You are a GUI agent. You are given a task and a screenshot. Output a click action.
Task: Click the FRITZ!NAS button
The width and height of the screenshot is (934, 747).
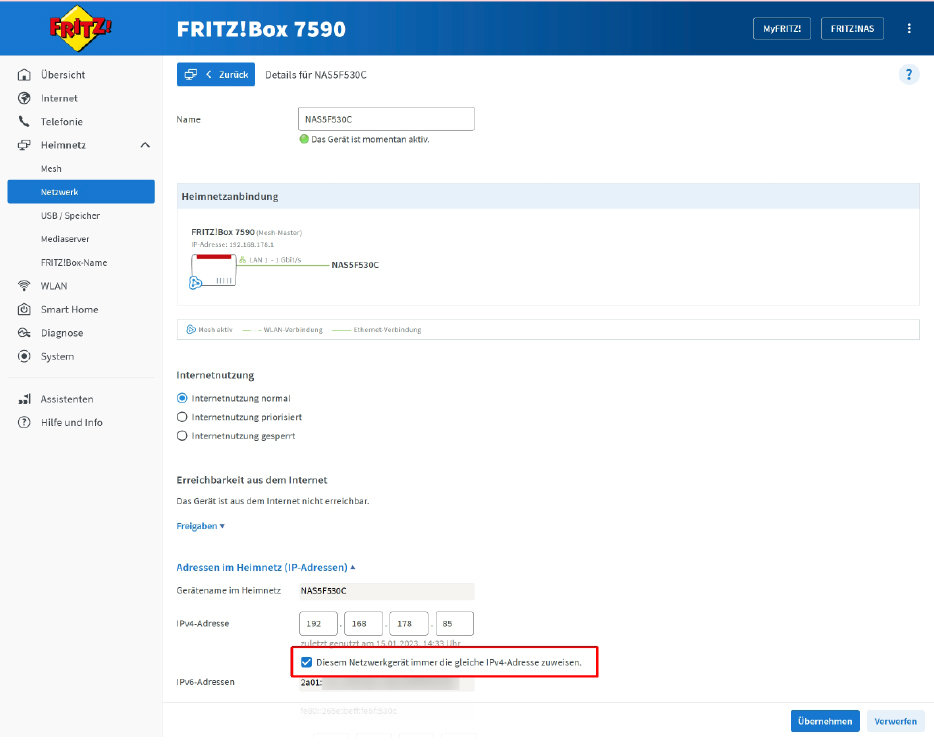pos(852,29)
